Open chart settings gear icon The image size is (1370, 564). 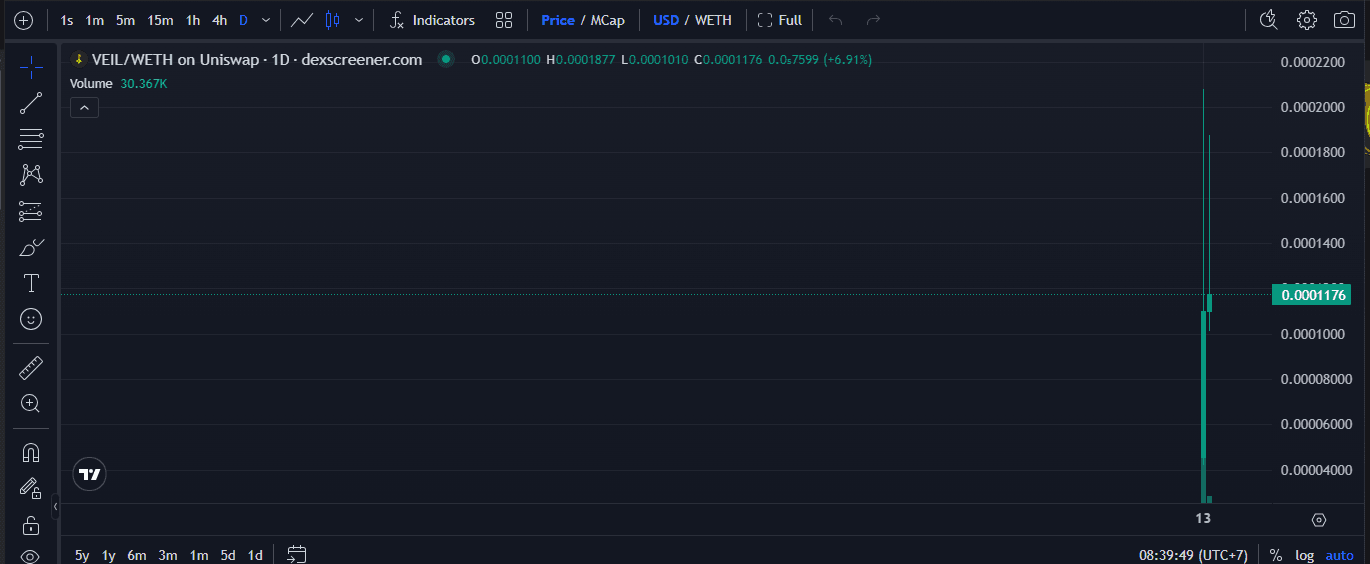1307,20
